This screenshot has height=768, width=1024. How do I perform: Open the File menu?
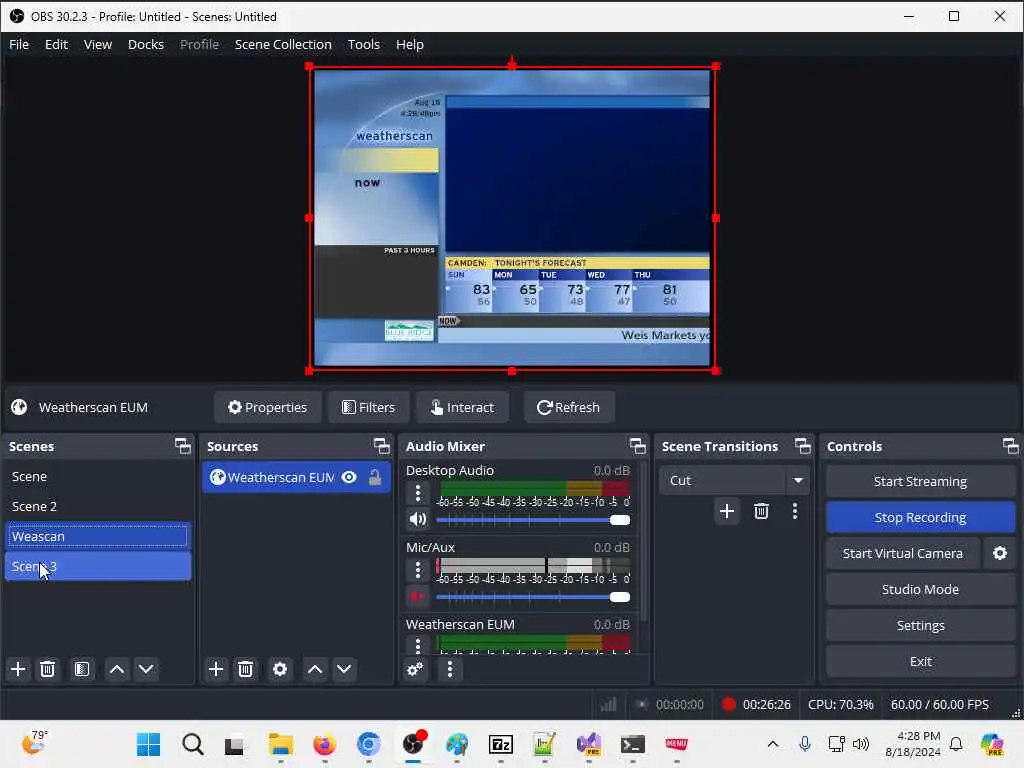[x=19, y=44]
